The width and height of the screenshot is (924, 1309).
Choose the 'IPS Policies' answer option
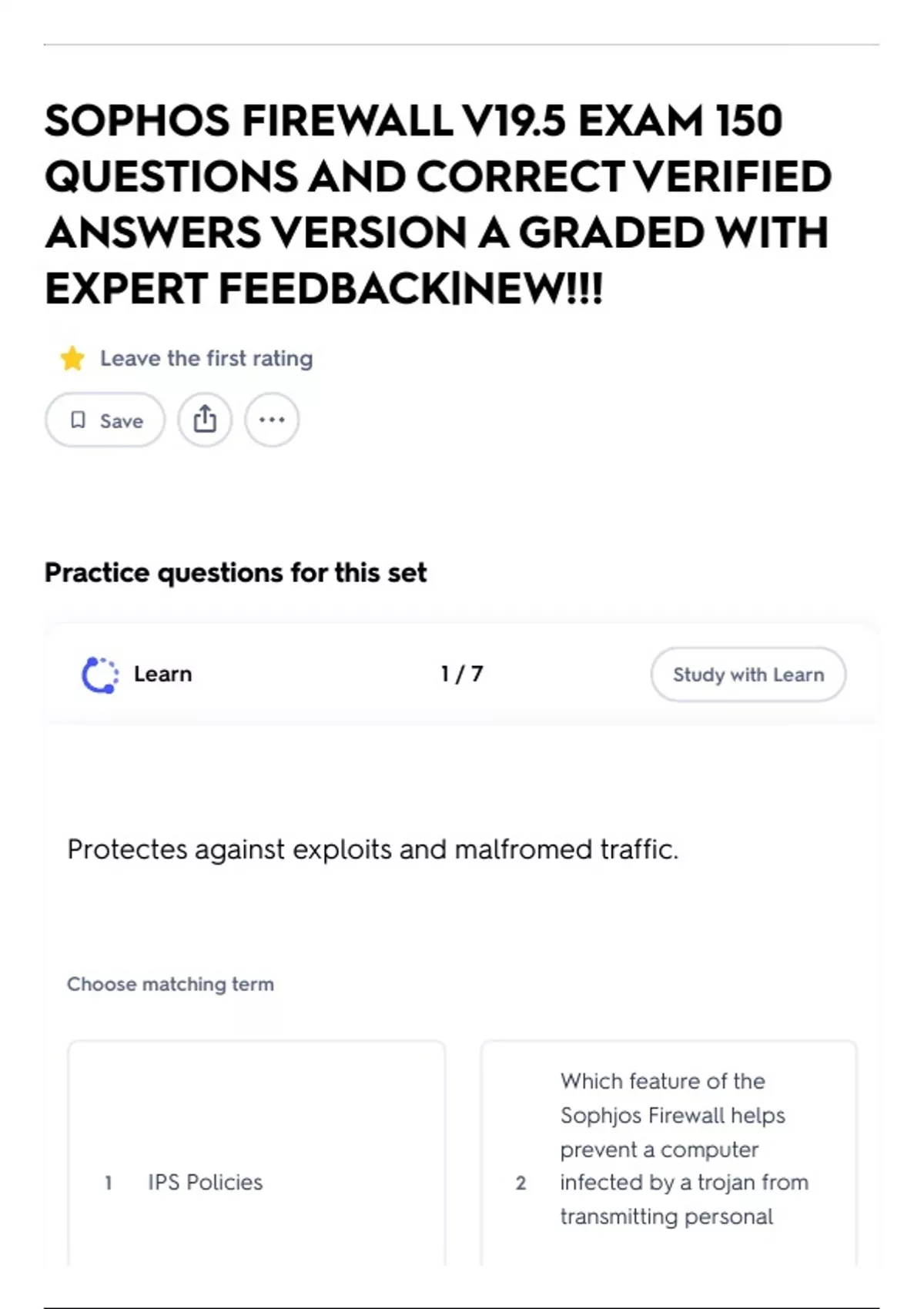(x=206, y=1182)
